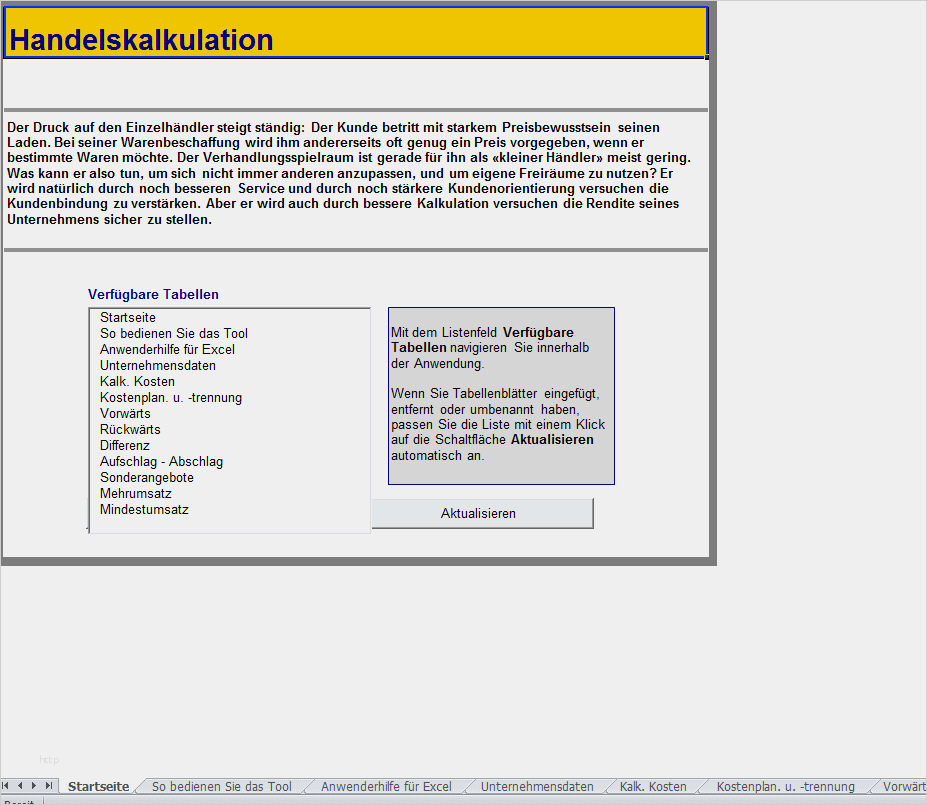This screenshot has height=805, width=927.
Task: Jump to first sheet tab arrow
Action: [6, 785]
